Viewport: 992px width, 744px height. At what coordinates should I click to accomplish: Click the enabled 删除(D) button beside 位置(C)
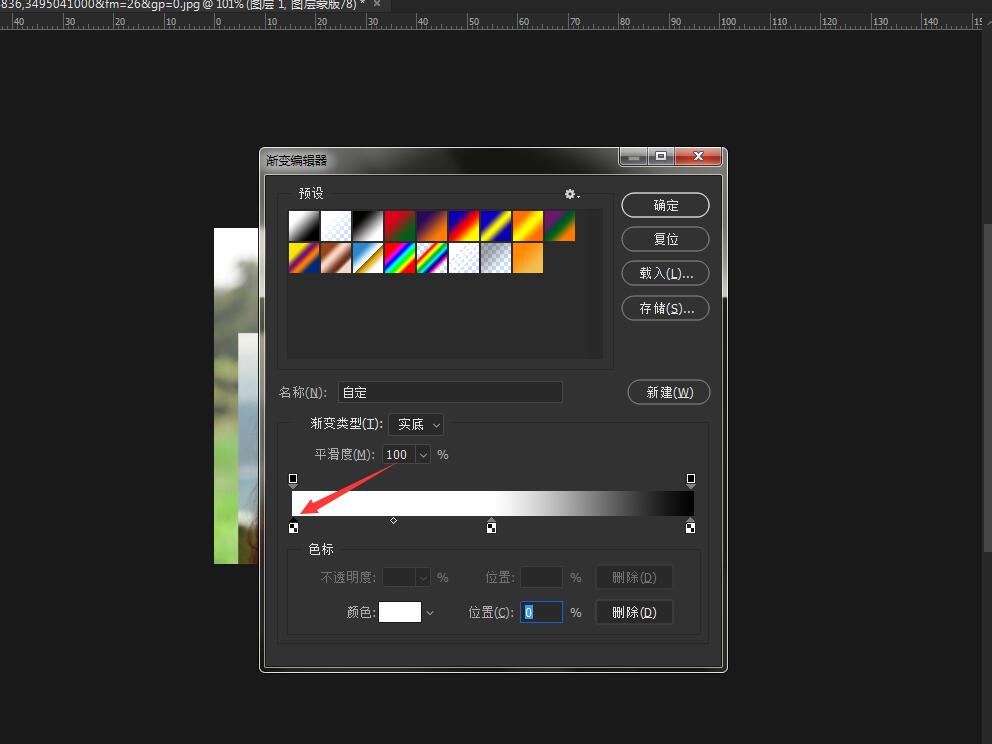(x=634, y=612)
